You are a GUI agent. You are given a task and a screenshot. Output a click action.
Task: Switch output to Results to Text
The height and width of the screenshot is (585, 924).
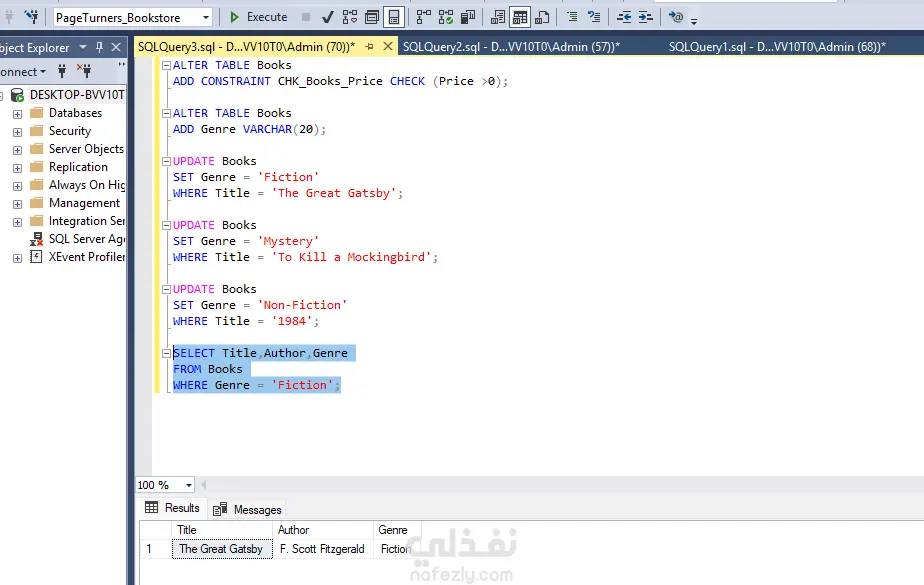[497, 17]
